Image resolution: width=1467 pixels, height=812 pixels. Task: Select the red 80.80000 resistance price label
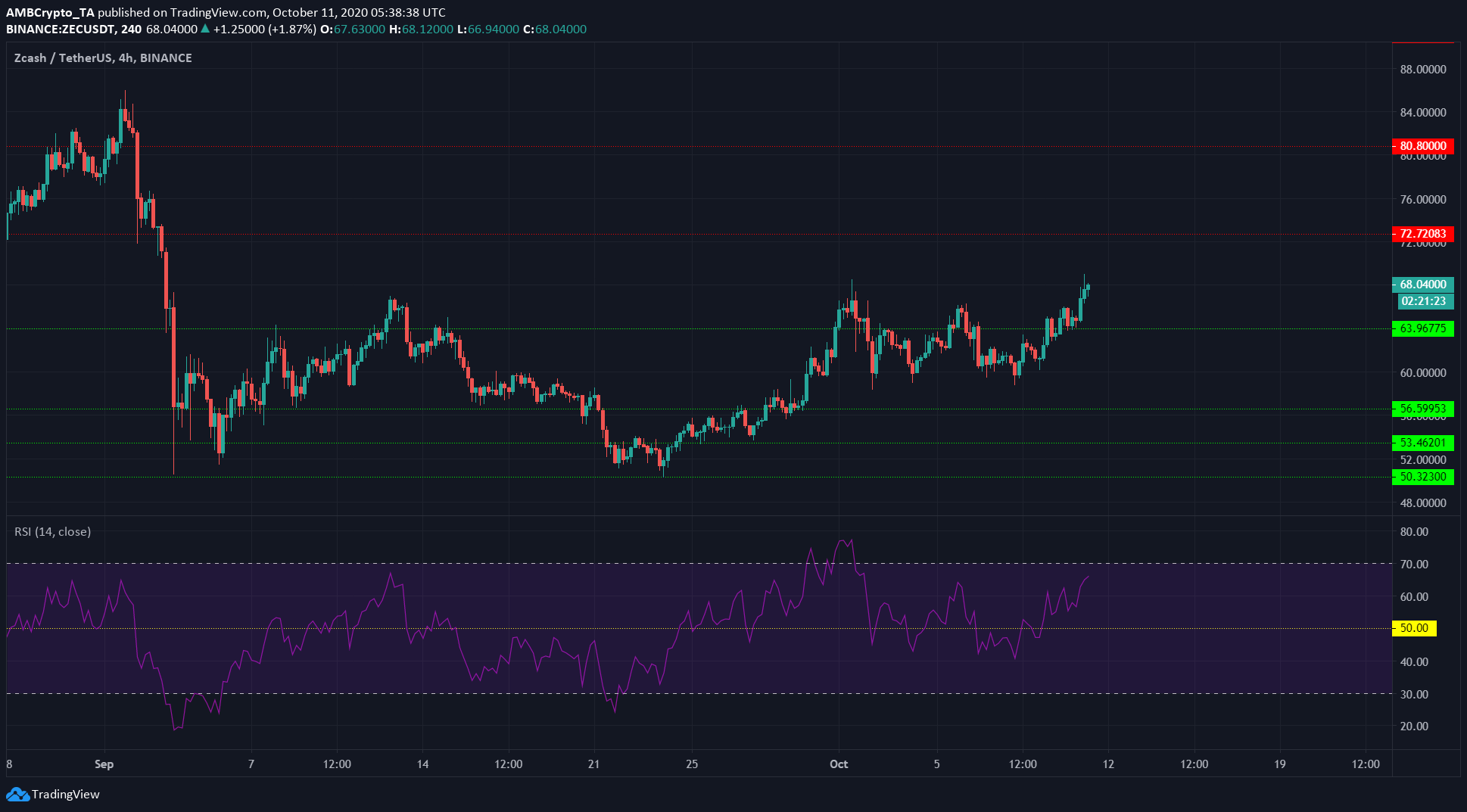click(1423, 146)
